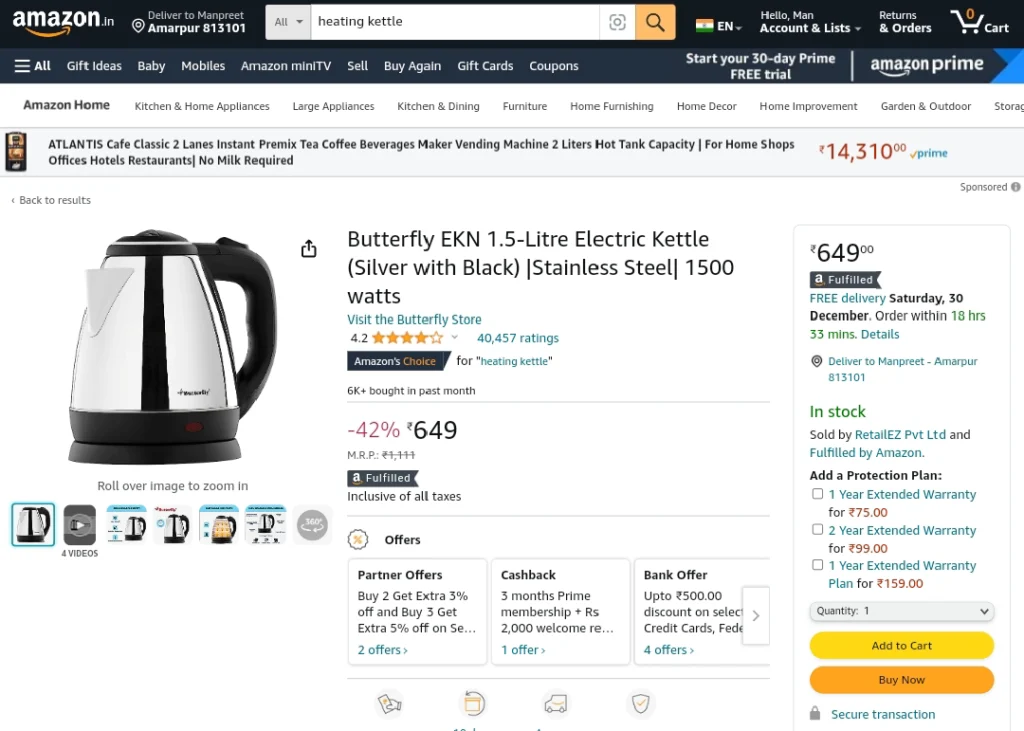Select Kitchen & Dining category tab
Viewport: 1024px width, 731px height.
(438, 106)
